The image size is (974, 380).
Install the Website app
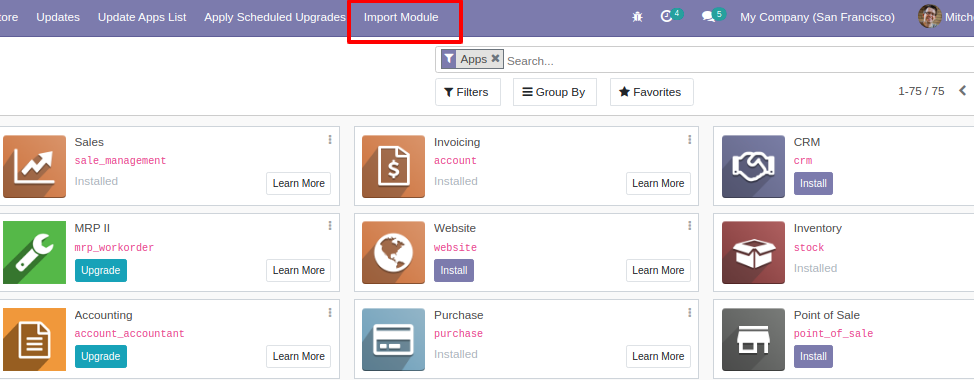pyautogui.click(x=454, y=271)
